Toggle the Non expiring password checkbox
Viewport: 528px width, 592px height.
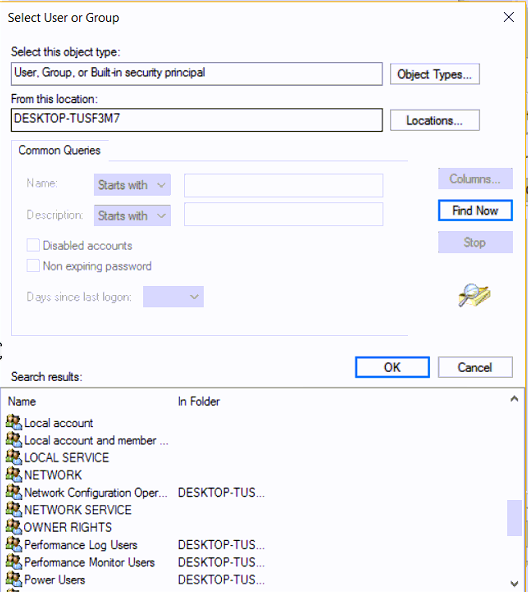(33, 265)
